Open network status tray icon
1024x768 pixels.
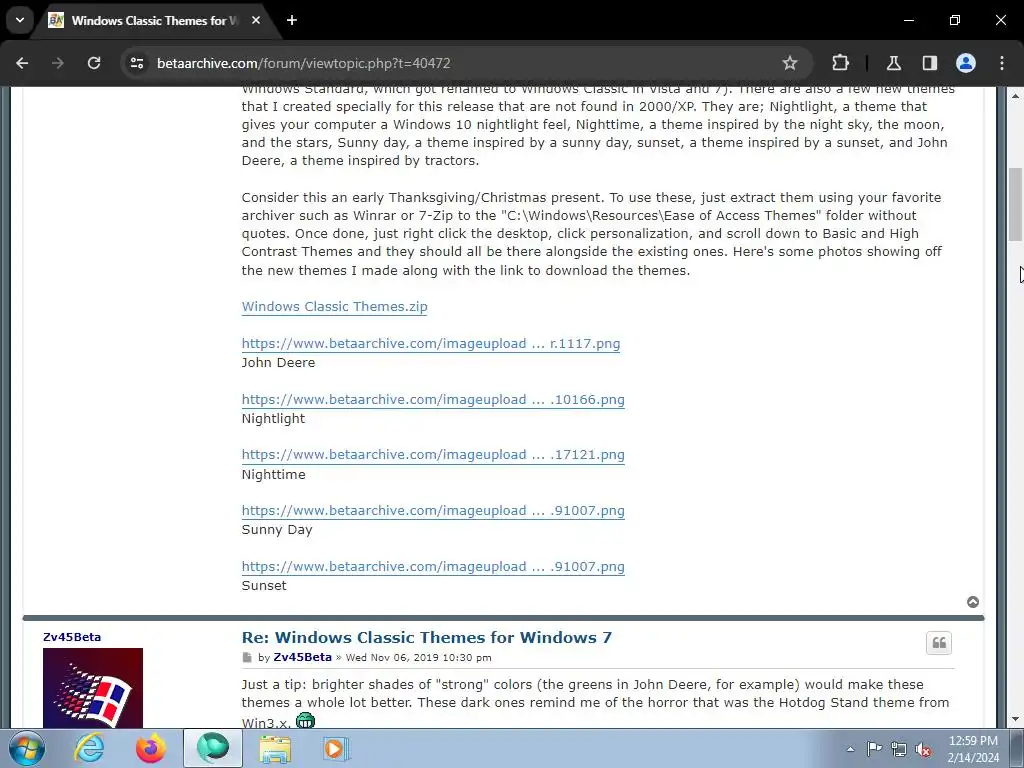point(899,749)
